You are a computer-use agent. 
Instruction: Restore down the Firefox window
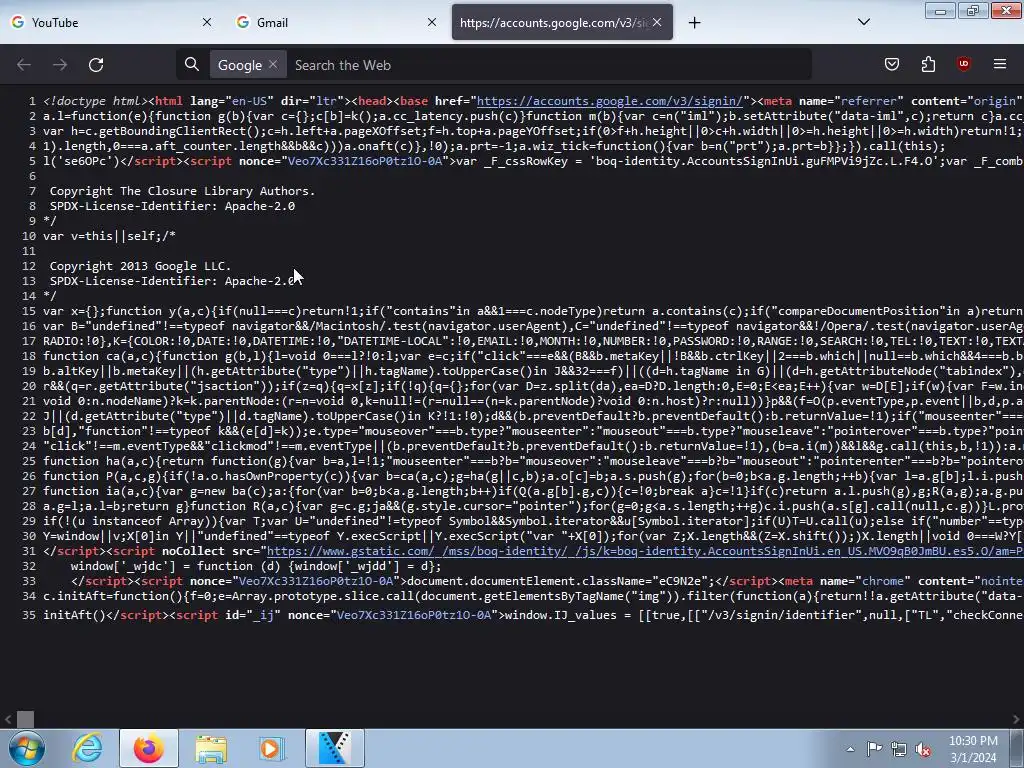(972, 10)
